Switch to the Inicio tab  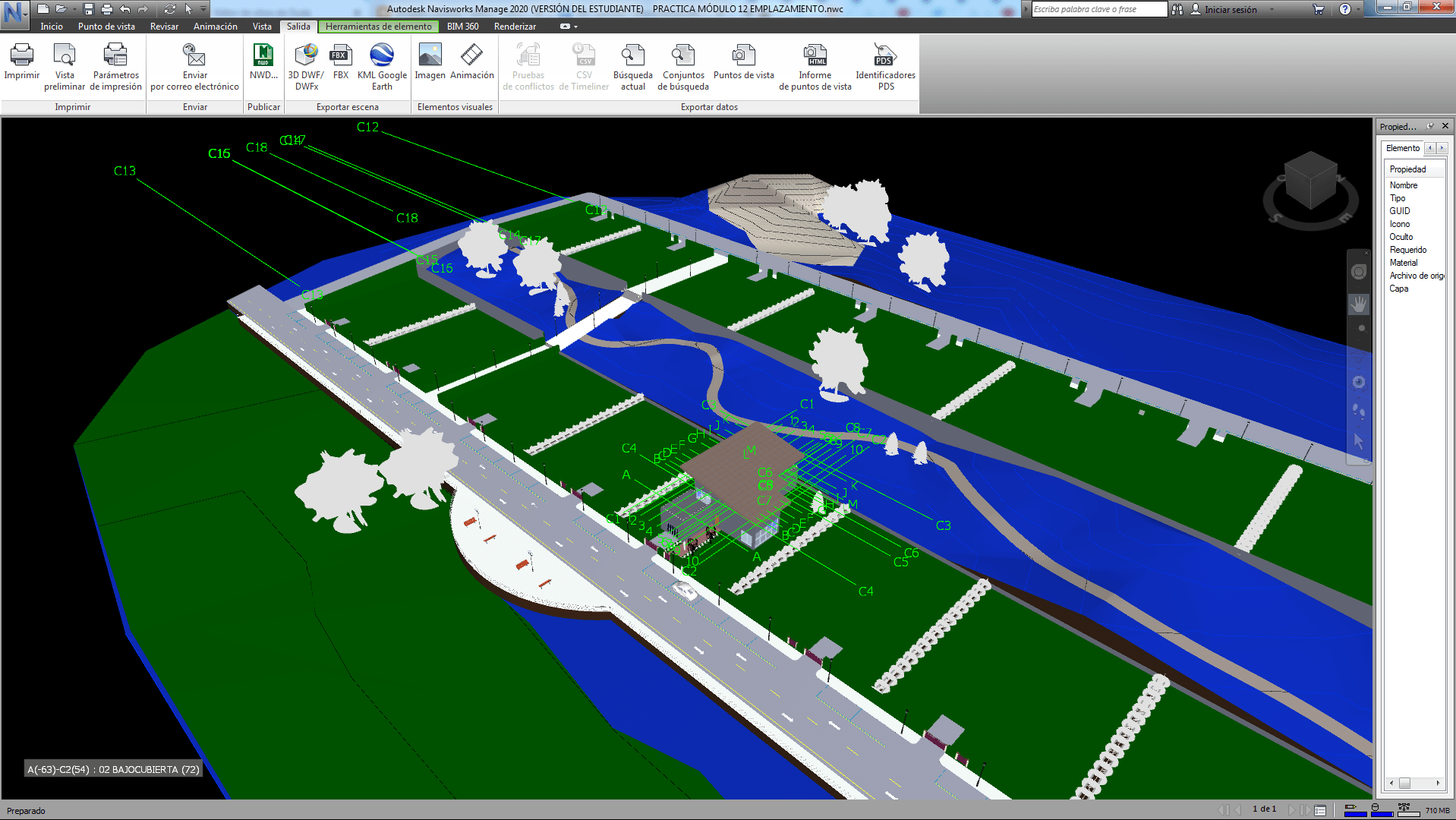click(x=52, y=27)
